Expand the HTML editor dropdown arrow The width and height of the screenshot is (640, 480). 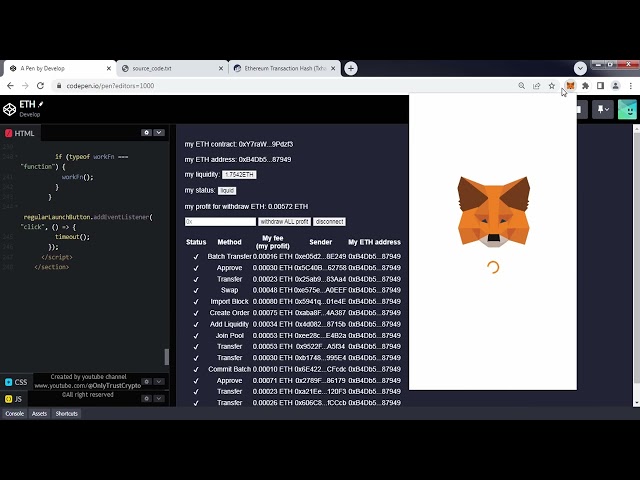click(x=159, y=133)
